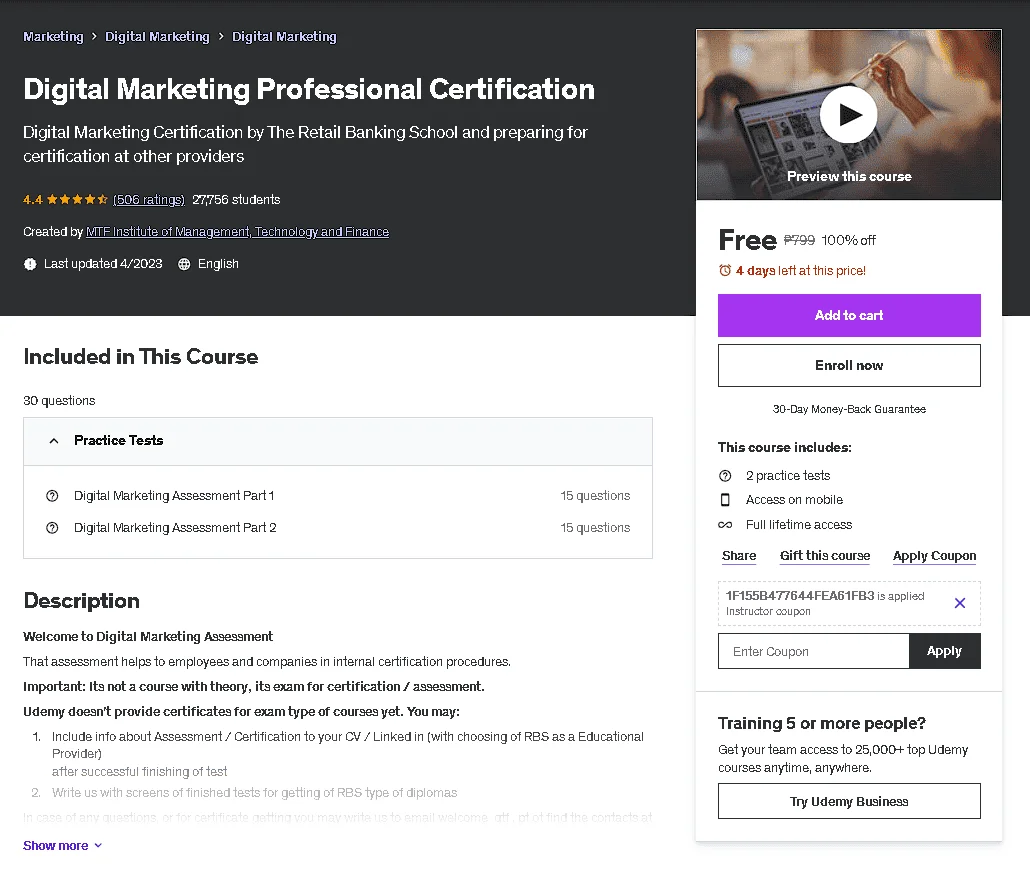Click the Full lifetime access text
The height and width of the screenshot is (895, 1030).
tap(799, 524)
